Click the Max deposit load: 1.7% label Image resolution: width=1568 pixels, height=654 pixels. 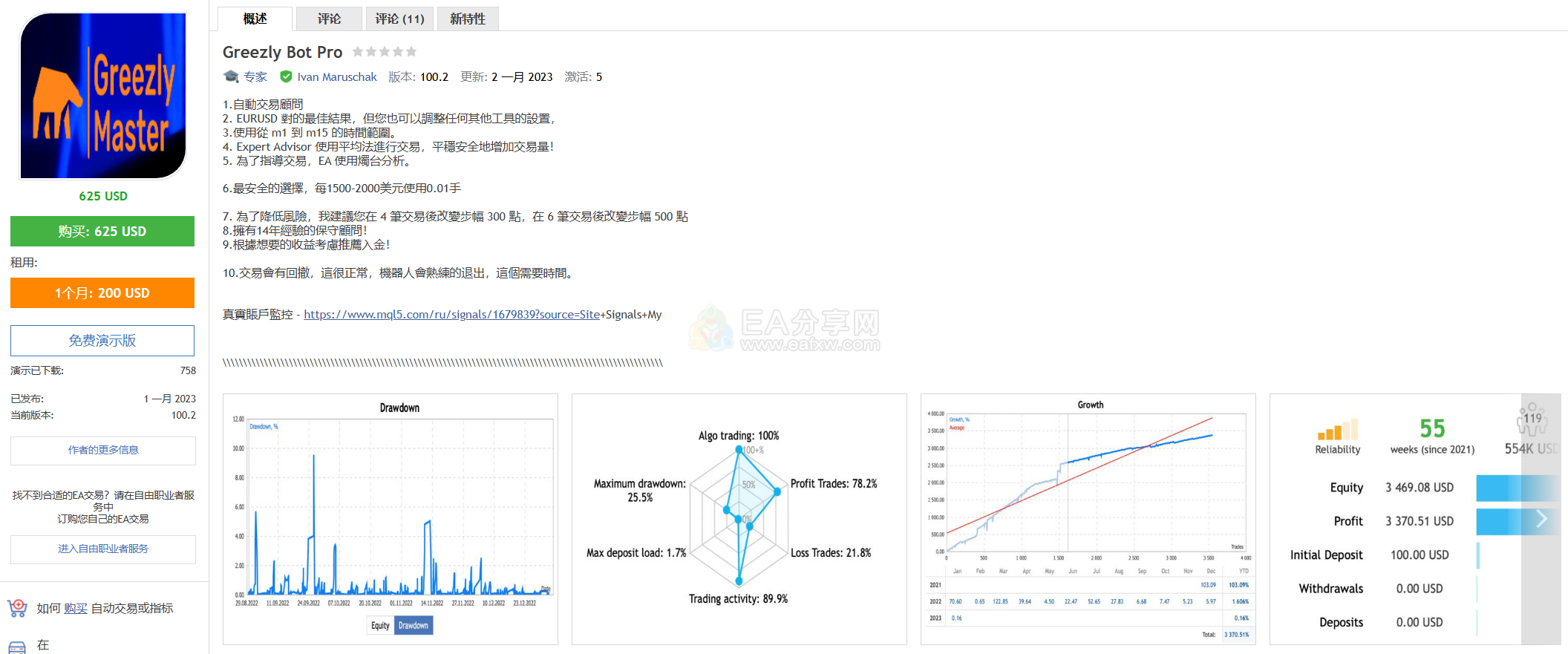pyautogui.click(x=636, y=553)
